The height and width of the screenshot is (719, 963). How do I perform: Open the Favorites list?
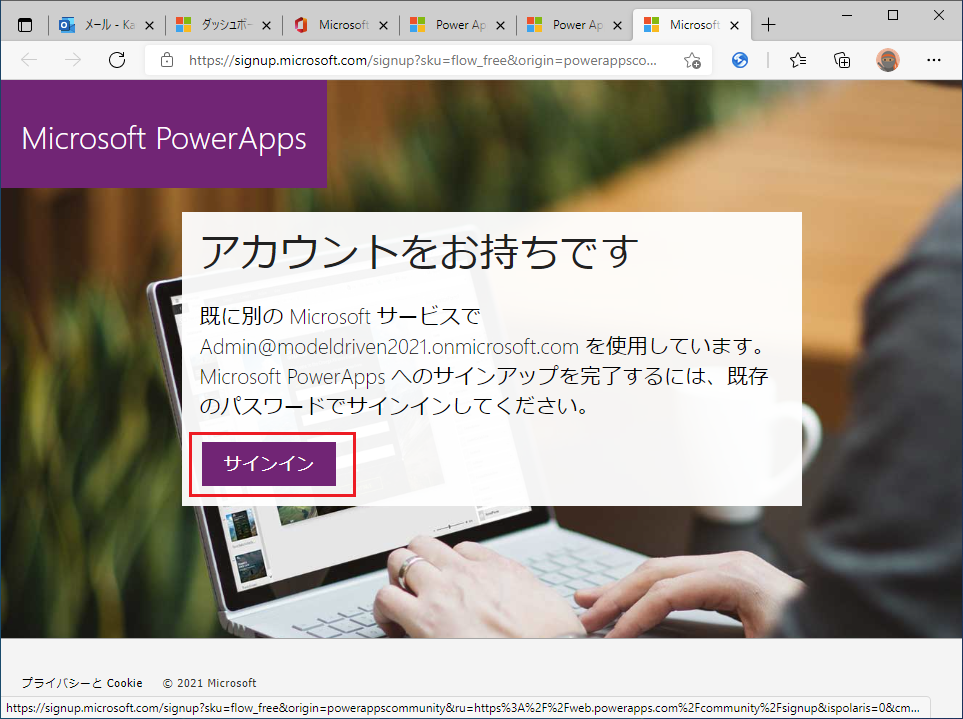point(798,60)
